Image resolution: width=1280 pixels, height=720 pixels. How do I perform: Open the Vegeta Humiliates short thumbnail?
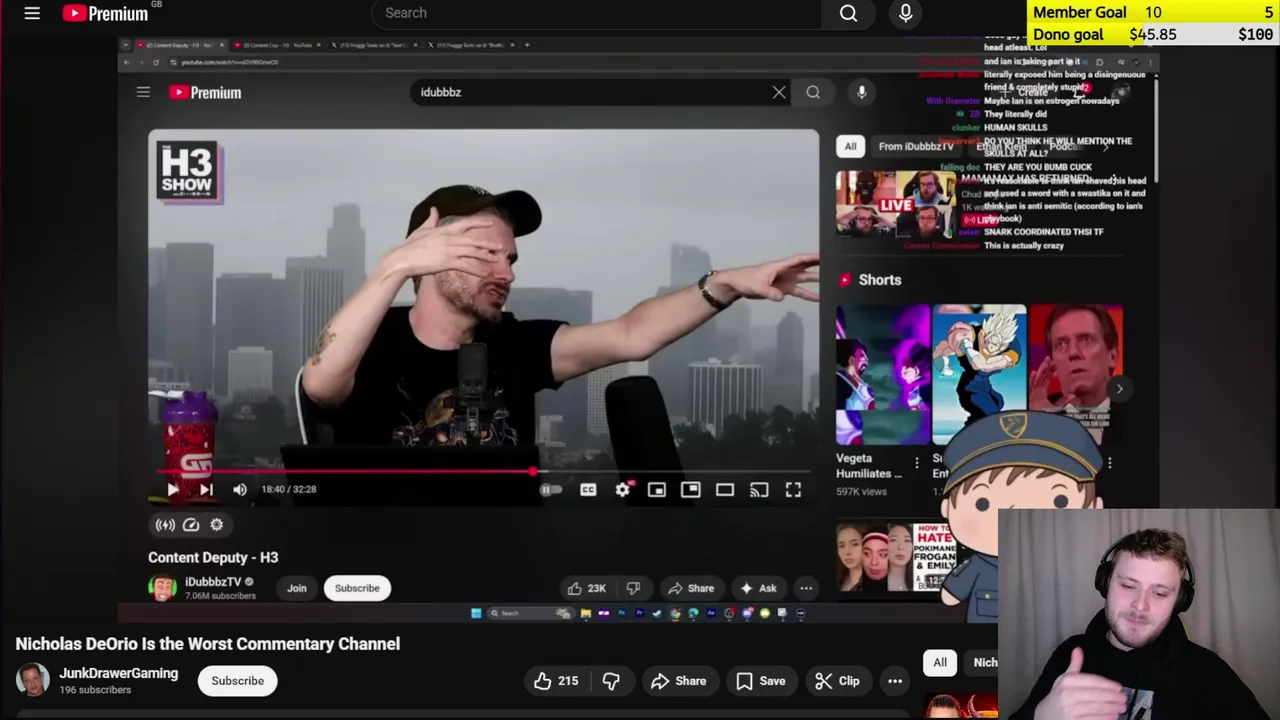(x=883, y=375)
